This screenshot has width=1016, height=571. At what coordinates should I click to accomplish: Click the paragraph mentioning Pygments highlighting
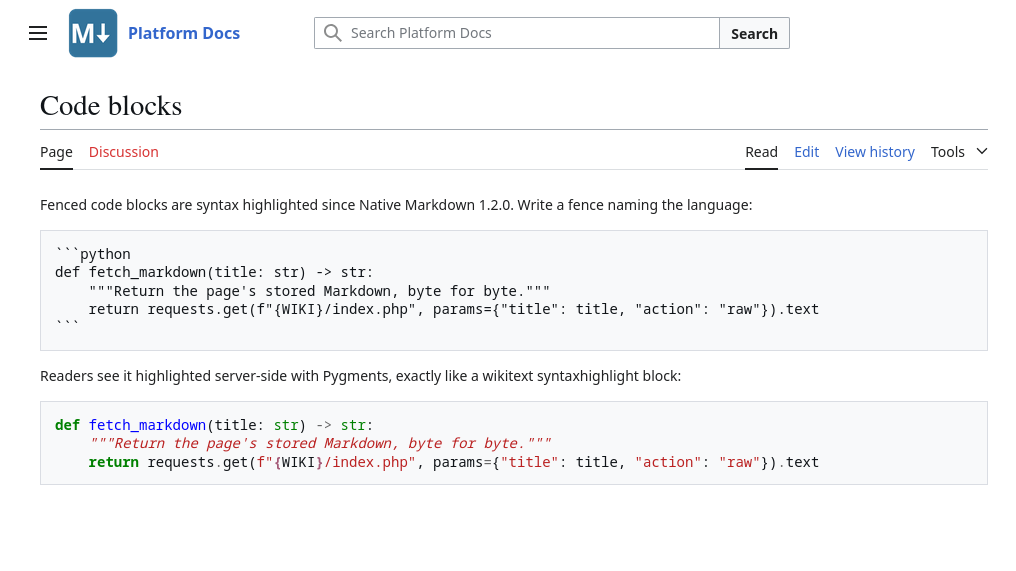tap(360, 377)
